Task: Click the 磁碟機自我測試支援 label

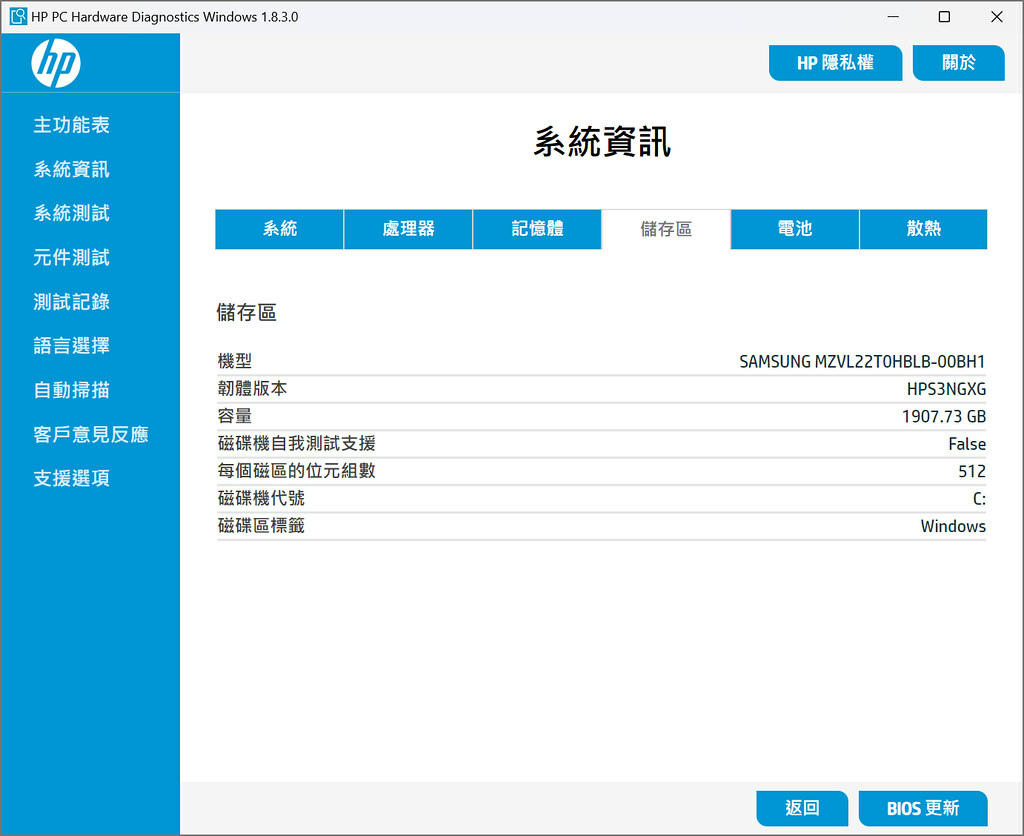Action: 296,443
